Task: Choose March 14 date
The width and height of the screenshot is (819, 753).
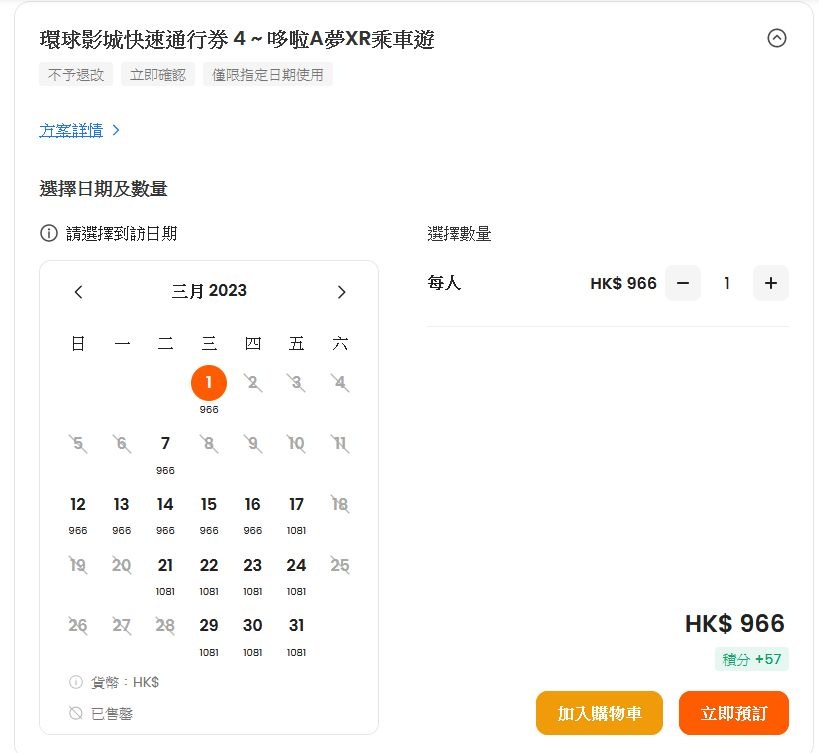Action: tap(165, 504)
